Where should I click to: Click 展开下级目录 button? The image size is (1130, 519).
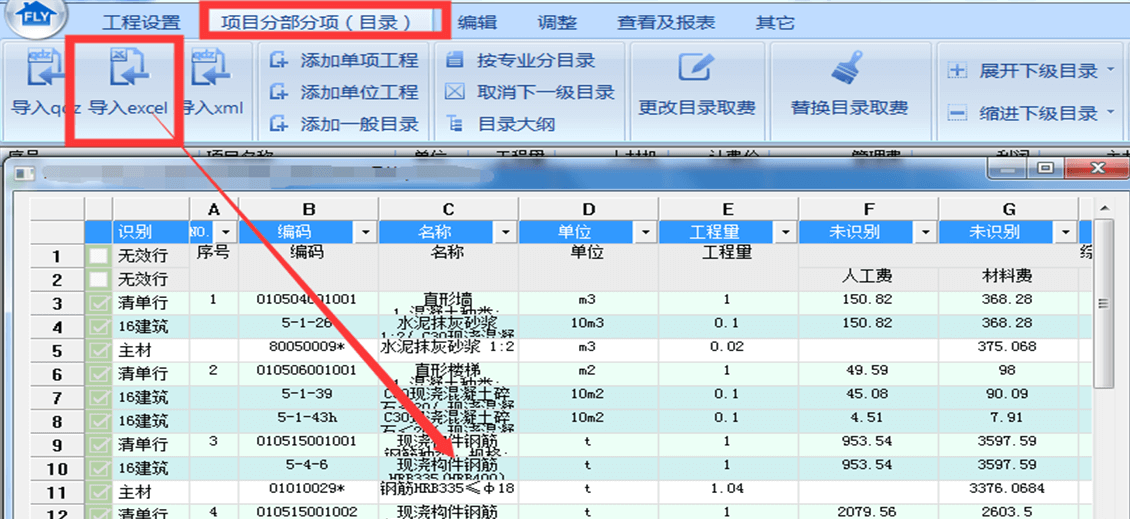1022,71
